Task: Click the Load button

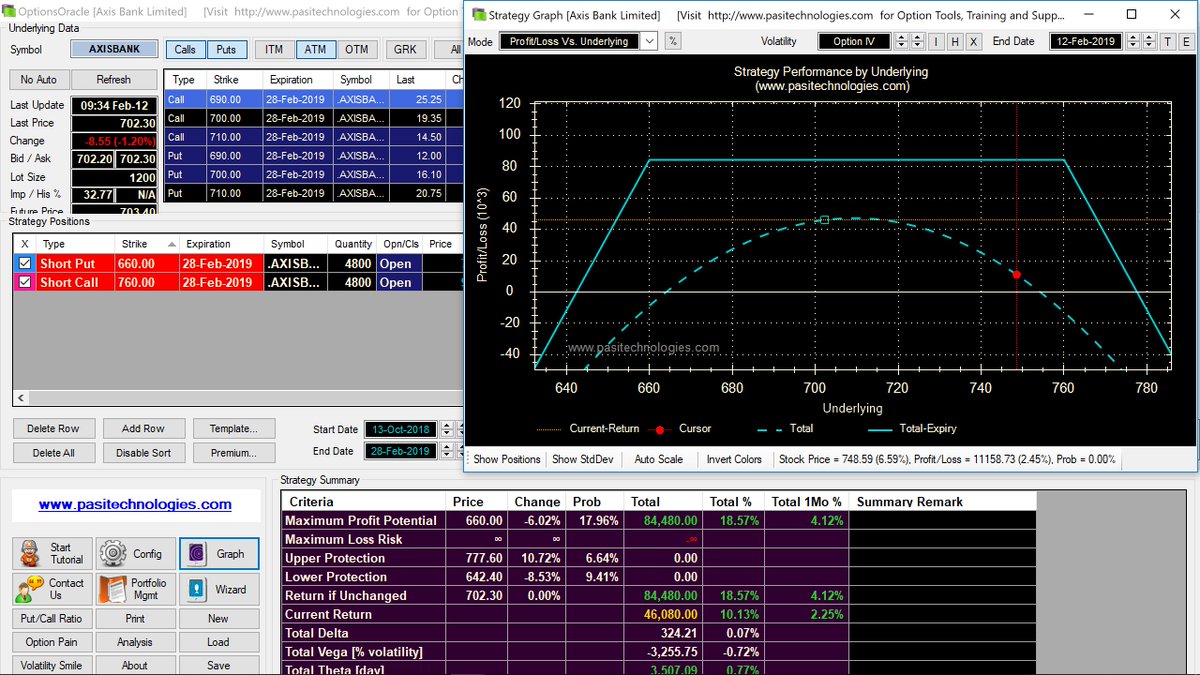Action: [x=219, y=642]
